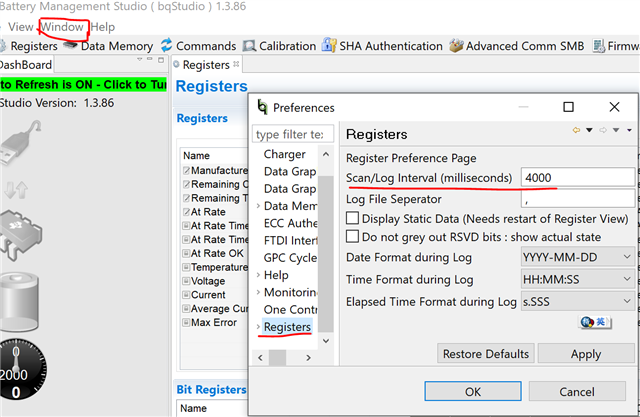
Task: Close the Registers view tab
Action: 238,65
